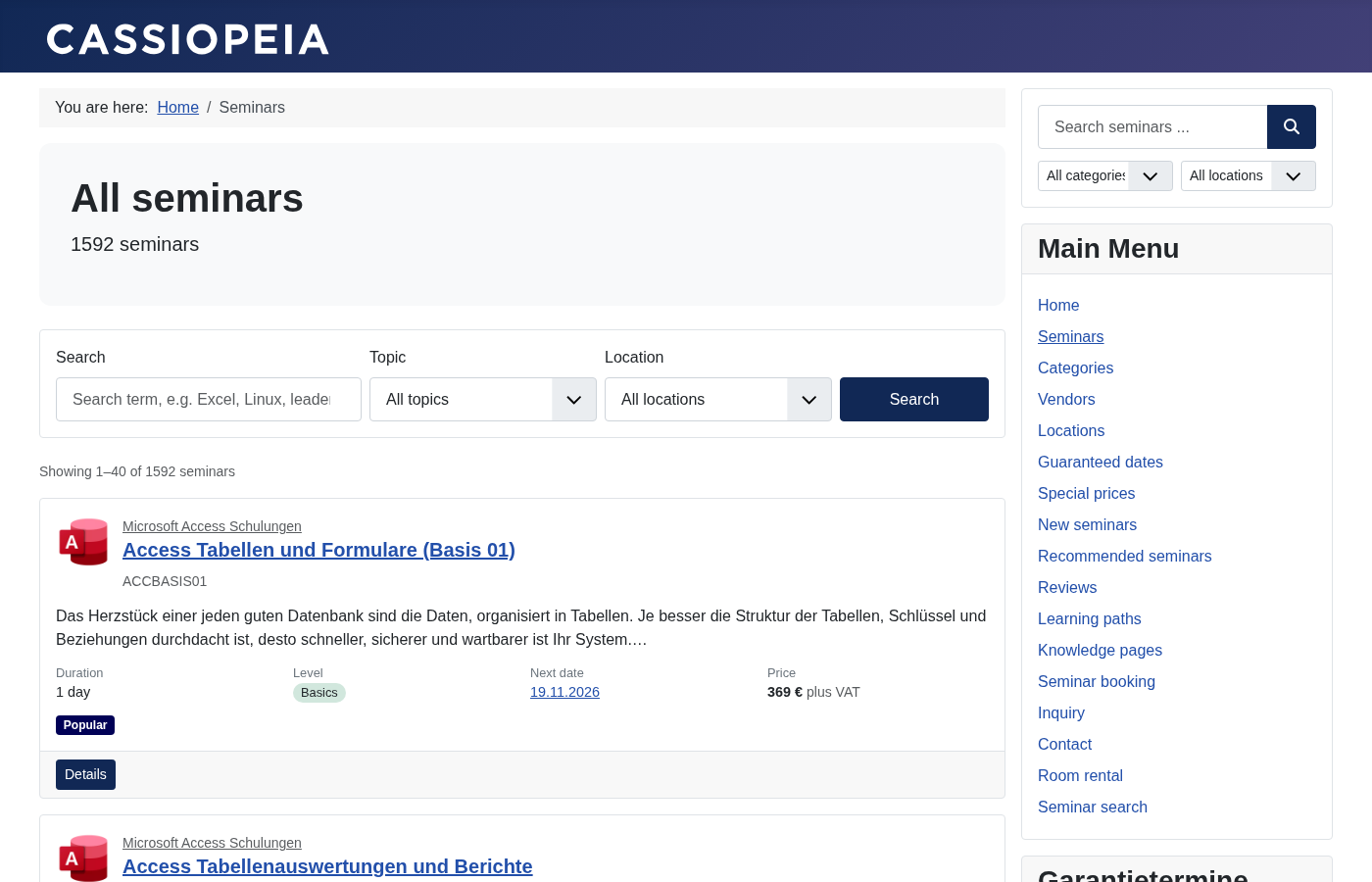Image resolution: width=1372 pixels, height=882 pixels.
Task: Open Access Tabellen und Formulare (Basis 01) title
Action: point(318,550)
